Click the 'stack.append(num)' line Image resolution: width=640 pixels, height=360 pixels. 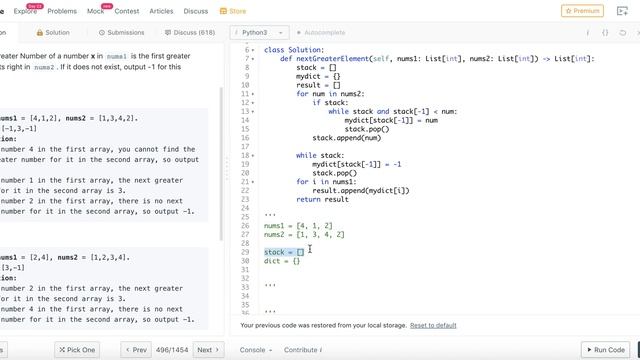tap(347, 138)
